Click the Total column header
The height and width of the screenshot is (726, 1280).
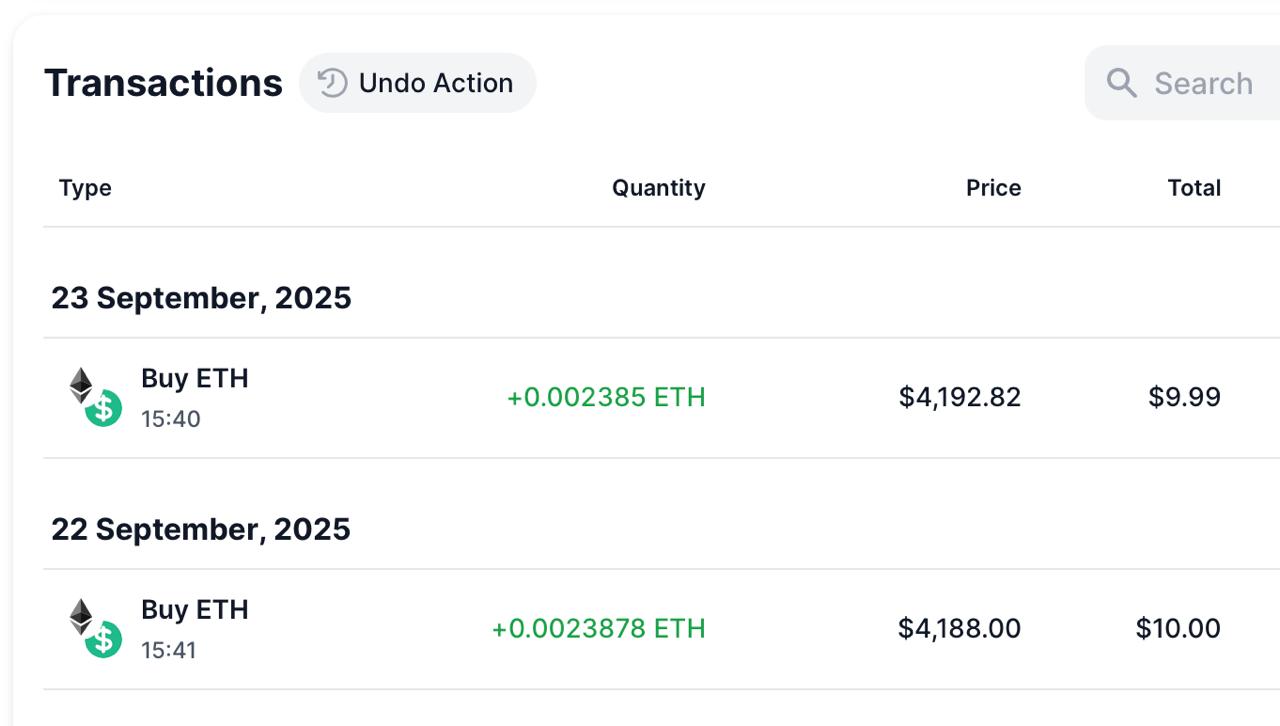click(1194, 188)
